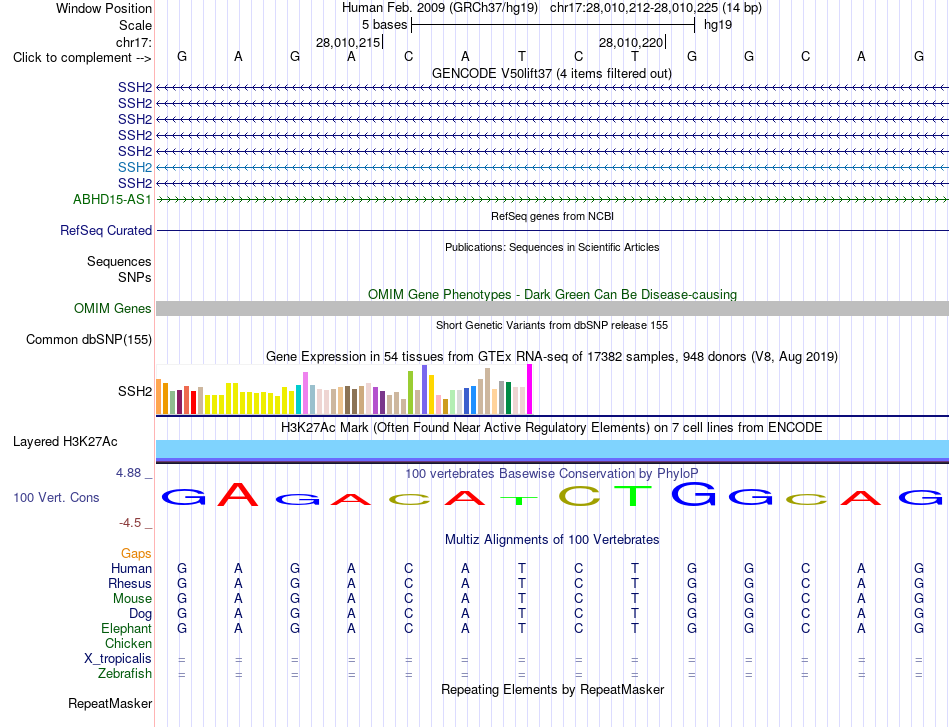Open GENCODE V50lift37 track title
Screen dimensions: 950x727
[x=551, y=73]
